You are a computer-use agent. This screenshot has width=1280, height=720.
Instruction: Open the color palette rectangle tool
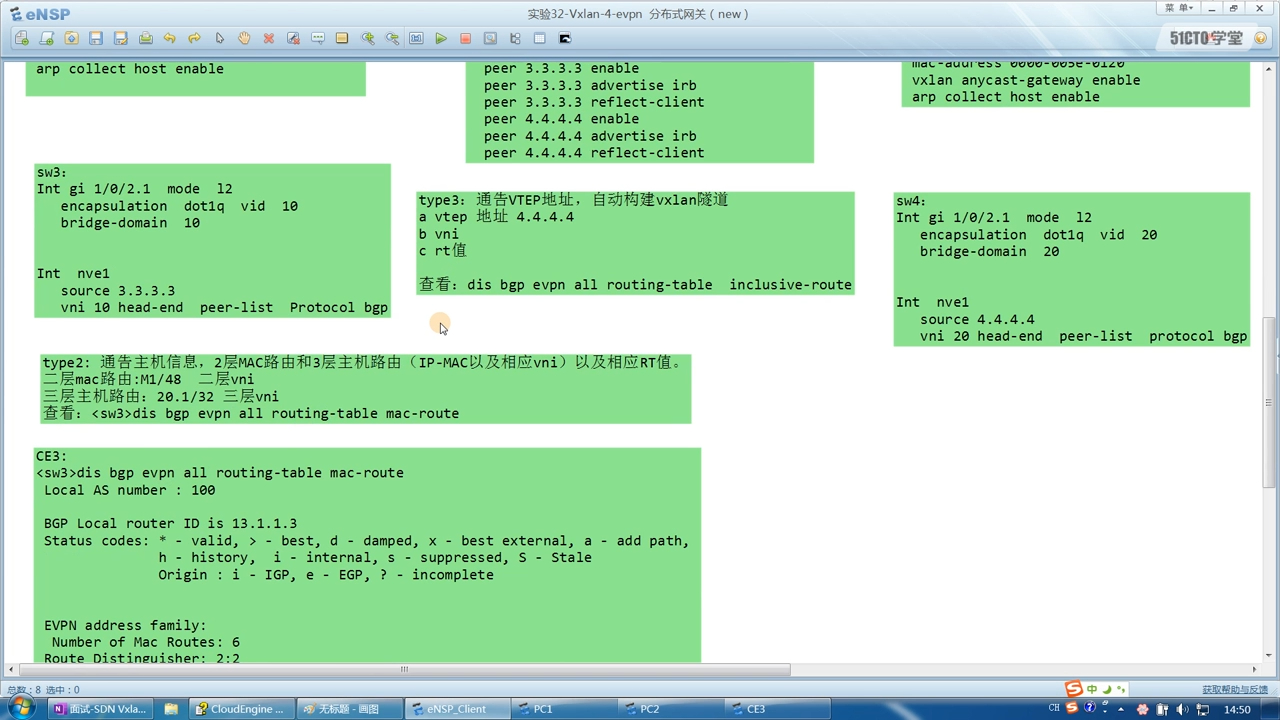tap(342, 38)
